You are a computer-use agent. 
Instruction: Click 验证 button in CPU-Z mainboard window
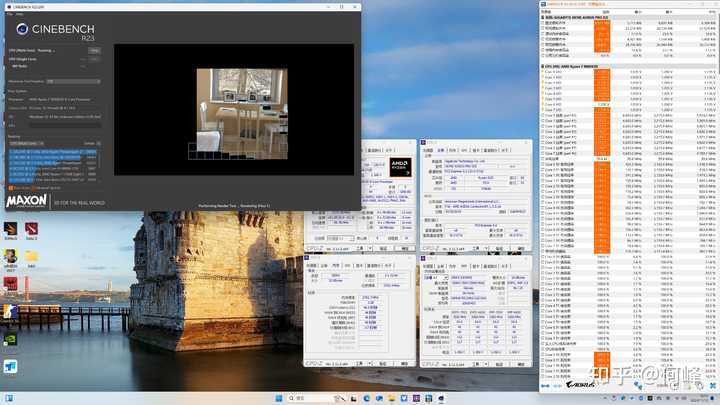[500, 248]
